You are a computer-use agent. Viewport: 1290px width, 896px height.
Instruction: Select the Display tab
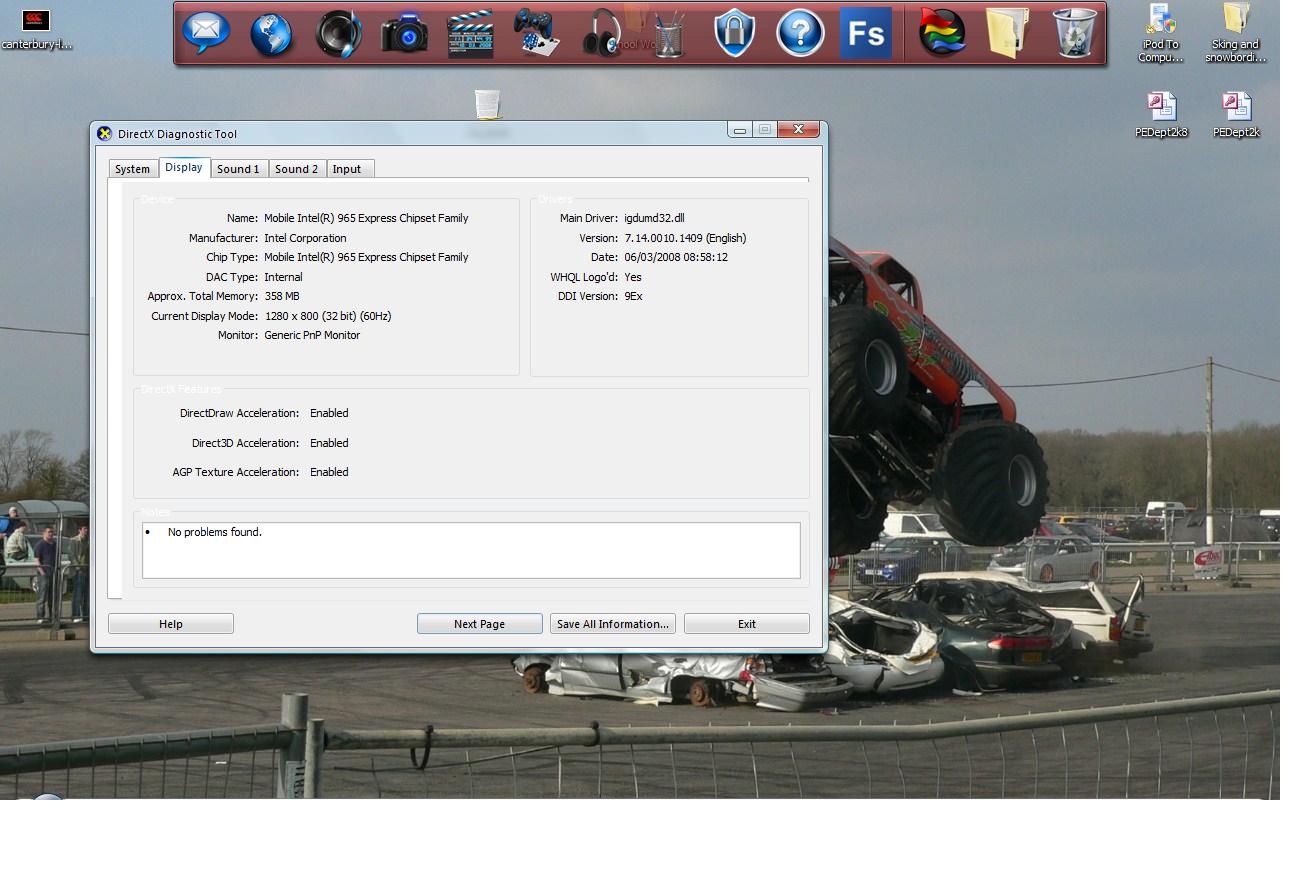pyautogui.click(x=184, y=167)
